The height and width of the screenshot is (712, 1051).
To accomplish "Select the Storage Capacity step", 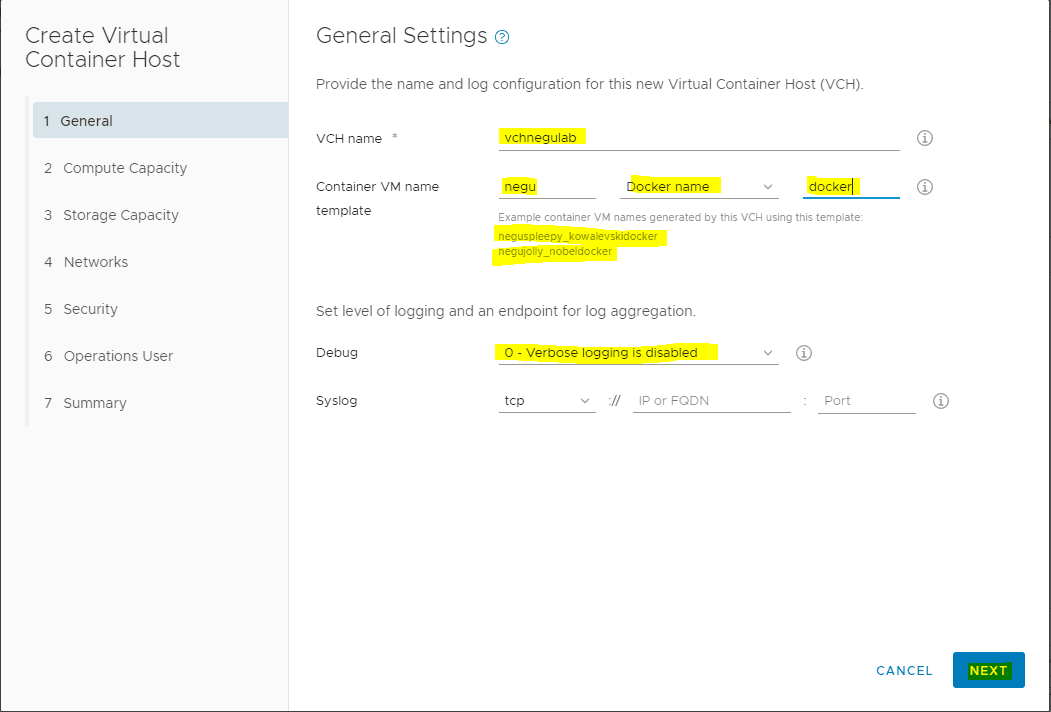I will pyautogui.click(x=121, y=215).
